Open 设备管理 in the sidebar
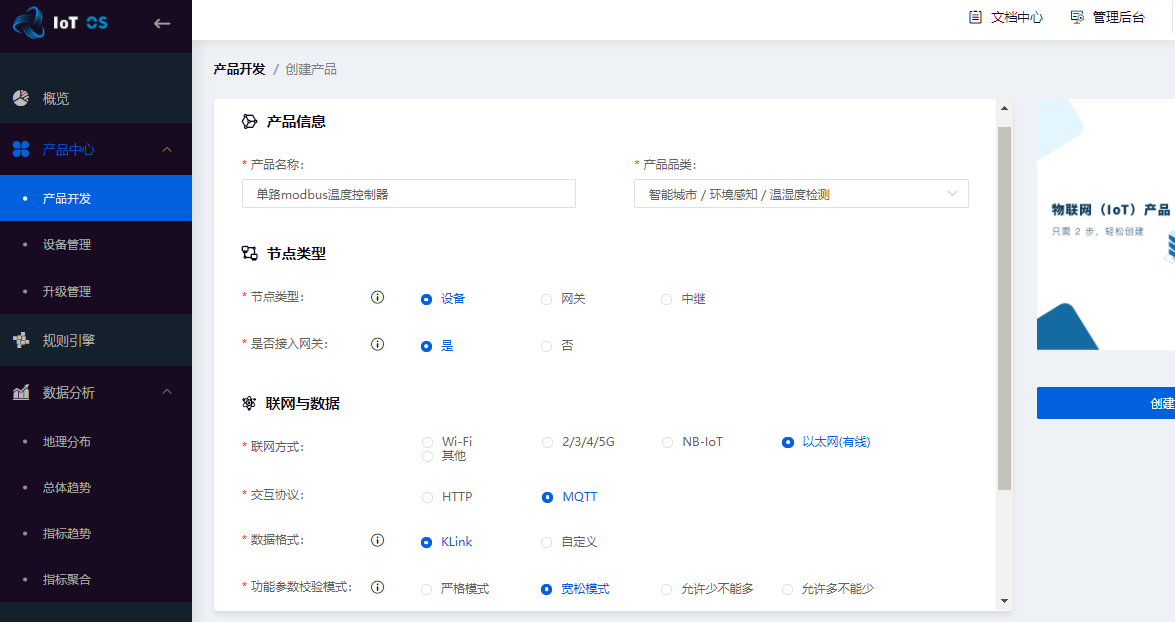This screenshot has width=1175, height=622. click(67, 245)
